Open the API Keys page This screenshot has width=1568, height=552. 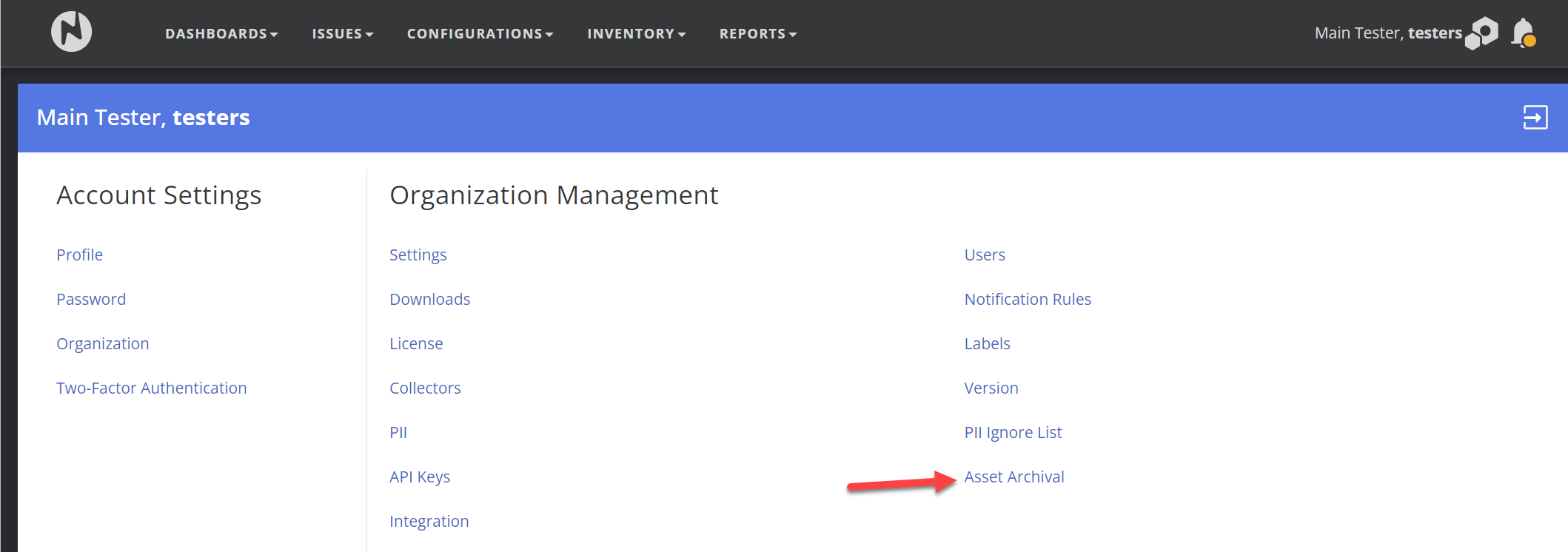[x=419, y=477]
